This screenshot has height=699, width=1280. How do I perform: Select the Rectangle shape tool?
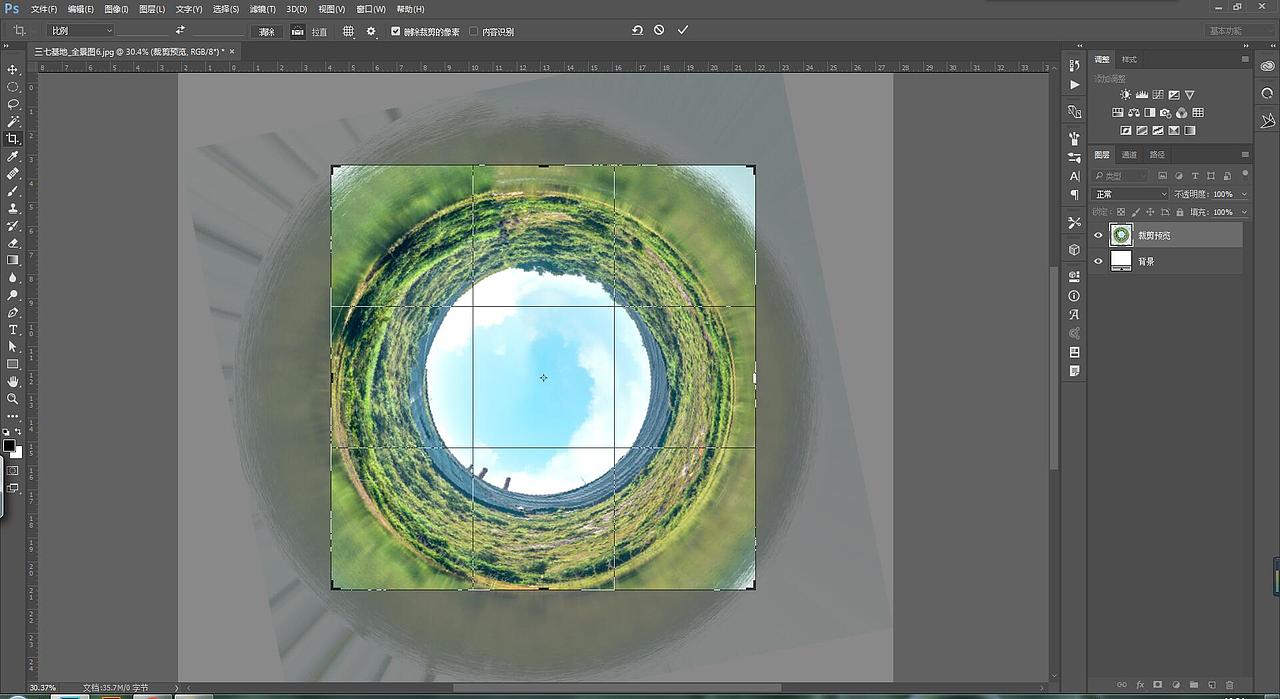tap(13, 364)
